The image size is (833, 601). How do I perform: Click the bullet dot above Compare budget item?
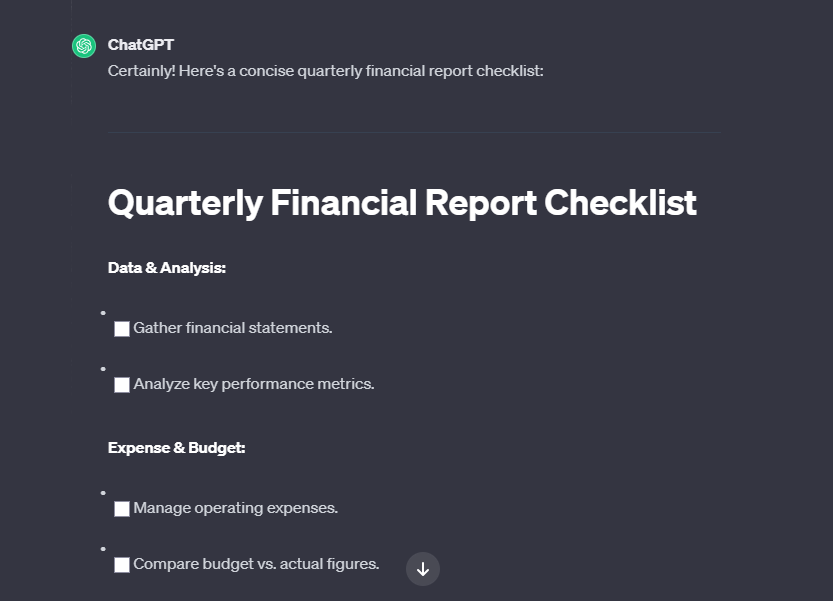(103, 549)
